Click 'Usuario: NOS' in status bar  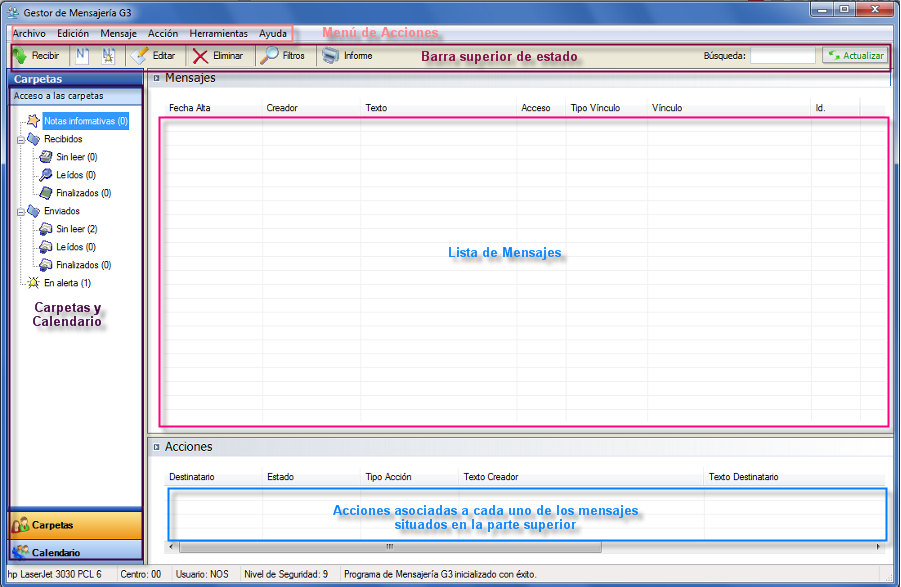point(202,574)
